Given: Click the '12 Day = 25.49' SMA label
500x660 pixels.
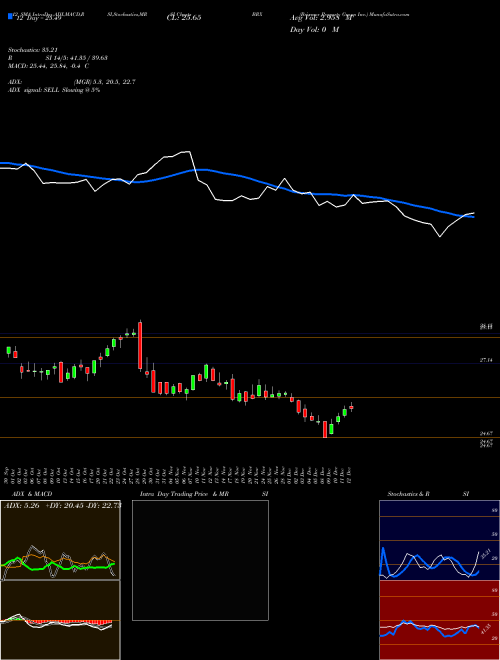Looking at the screenshot, I should 37,18.
